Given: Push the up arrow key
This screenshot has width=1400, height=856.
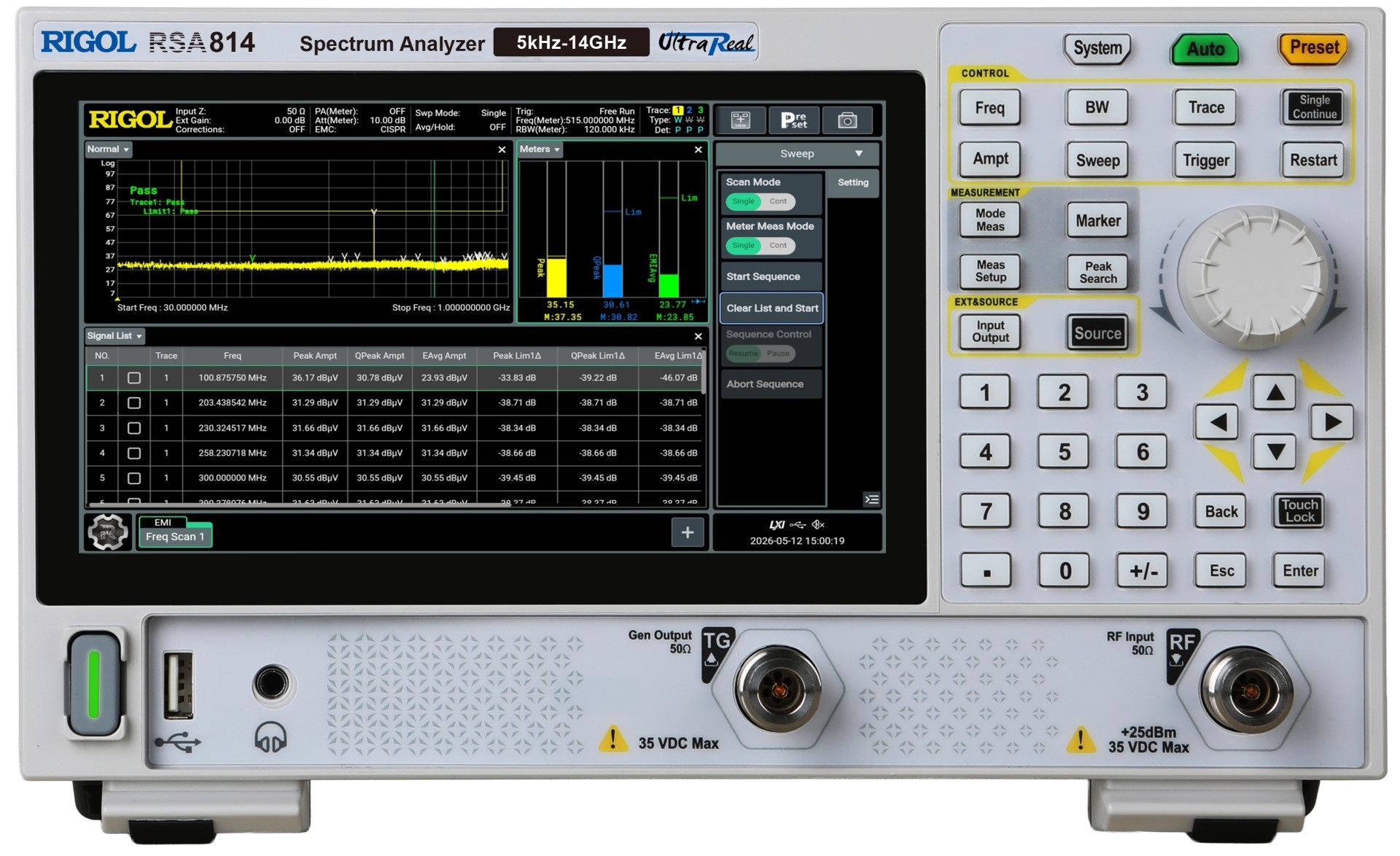Looking at the screenshot, I should point(1275,392).
